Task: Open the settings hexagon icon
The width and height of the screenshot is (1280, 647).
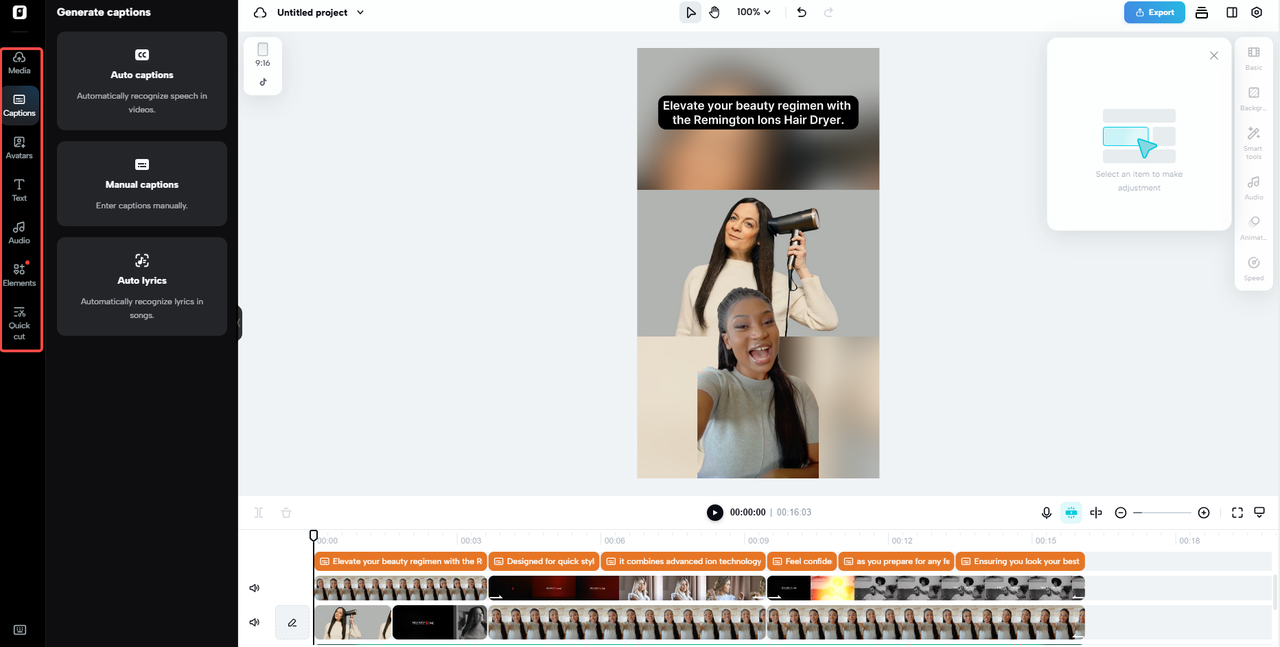Action: [x=1257, y=12]
